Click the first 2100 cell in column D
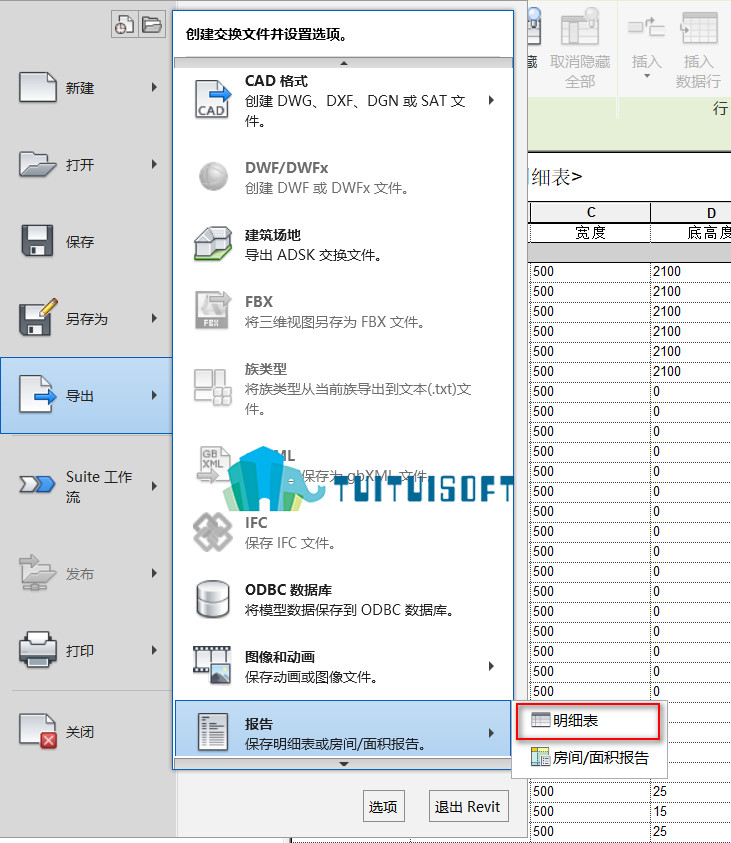Screen dimensions: 731x843 (691, 272)
